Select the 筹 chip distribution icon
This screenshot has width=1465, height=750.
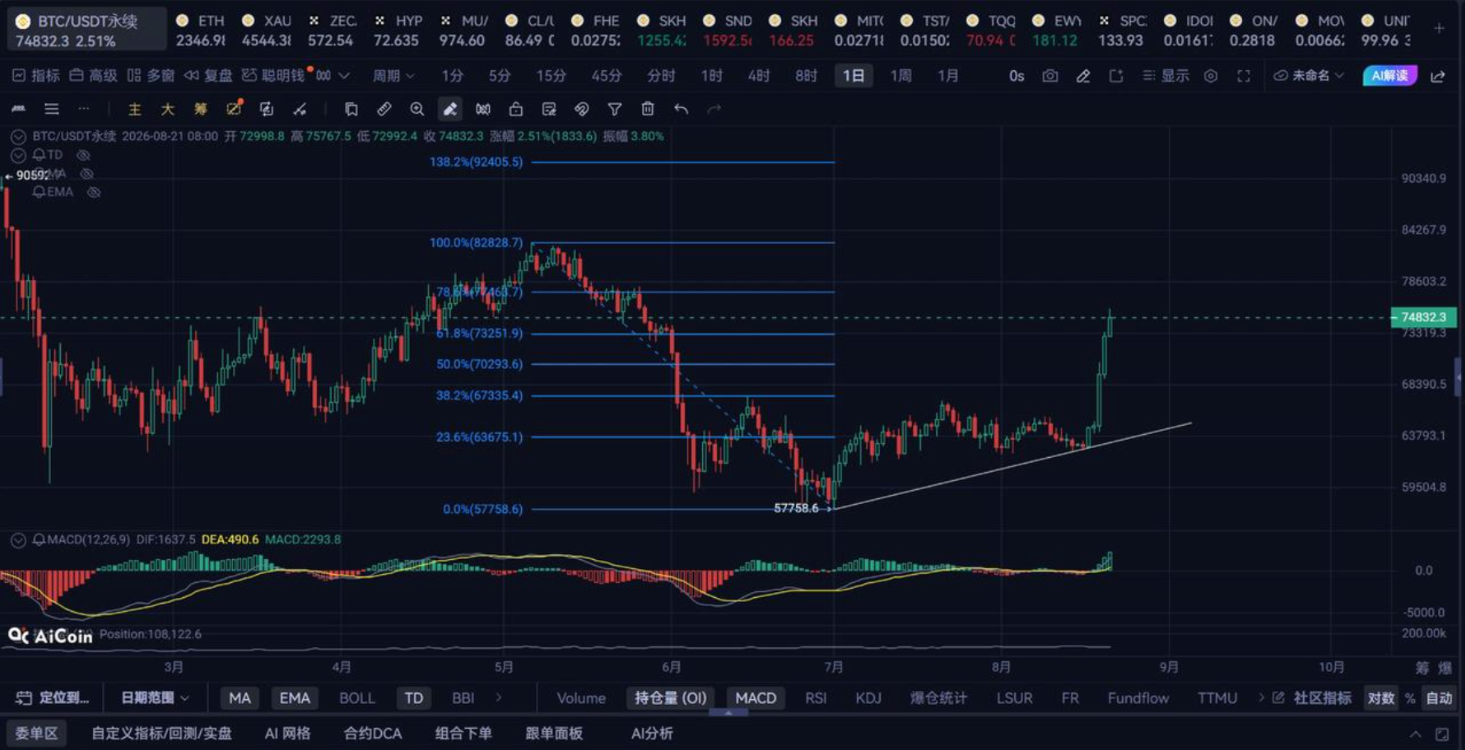[x=201, y=109]
